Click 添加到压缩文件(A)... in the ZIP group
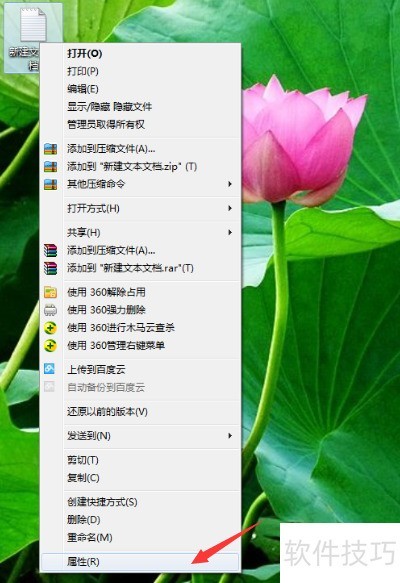Screen dimensions: 400x583 pyautogui.click(x=140, y=149)
